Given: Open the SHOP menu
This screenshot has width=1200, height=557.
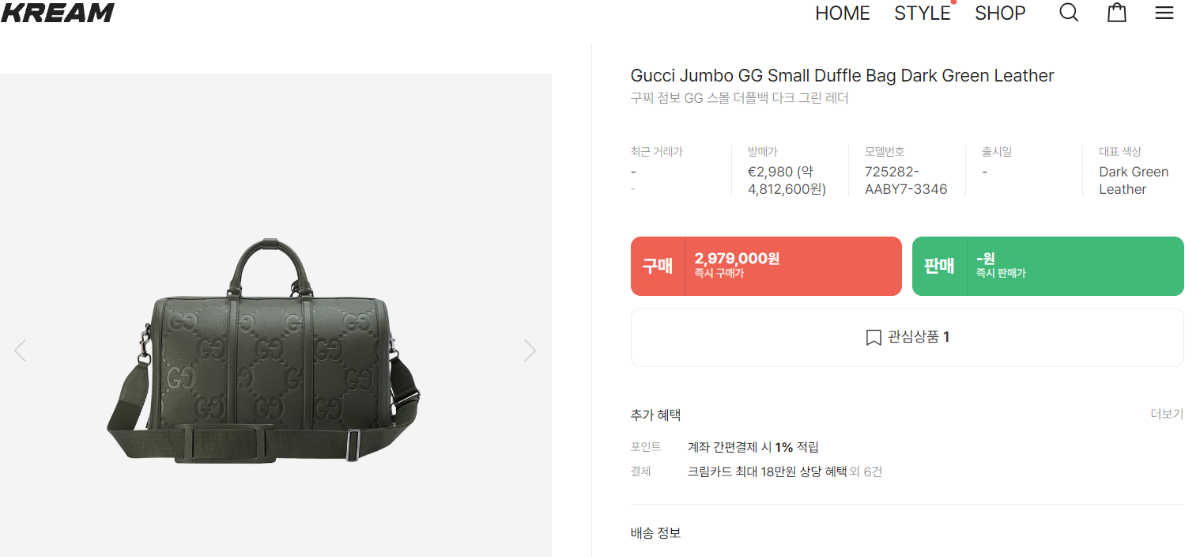Looking at the screenshot, I should click(1000, 13).
